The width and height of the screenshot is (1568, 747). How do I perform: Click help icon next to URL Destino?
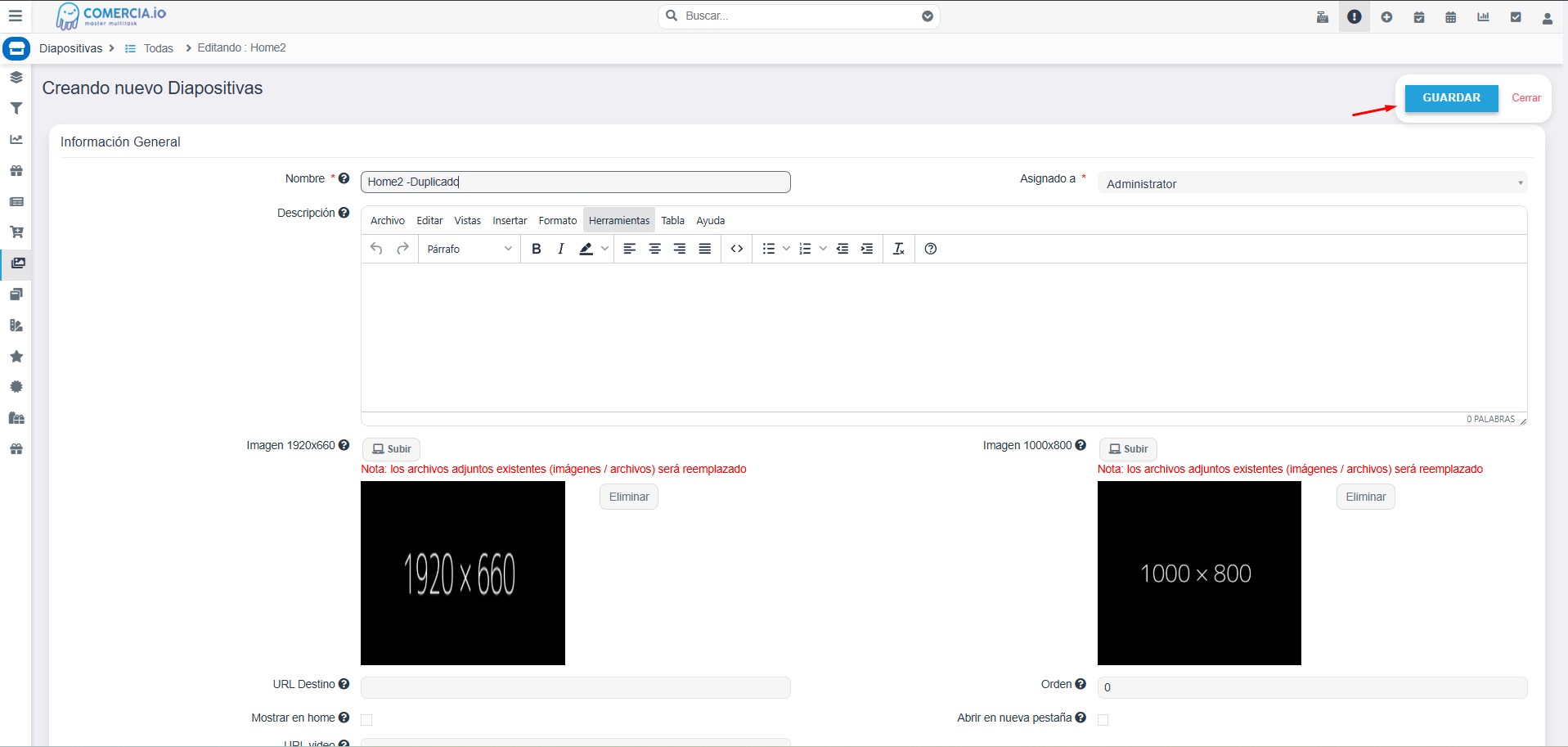click(x=344, y=684)
